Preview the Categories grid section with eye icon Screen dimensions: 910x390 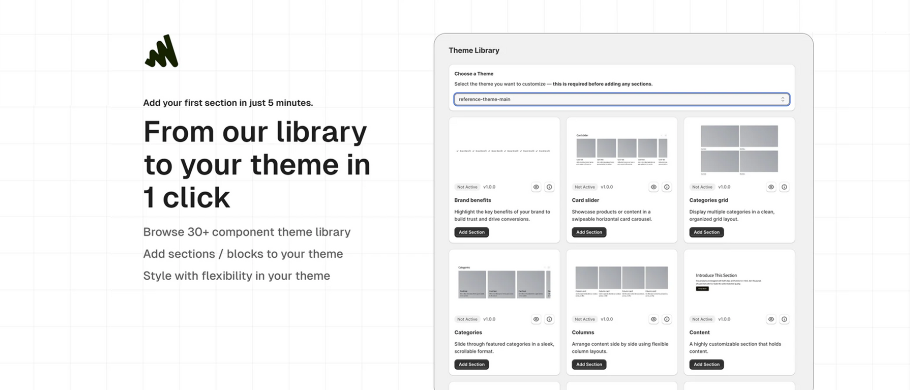point(771,187)
